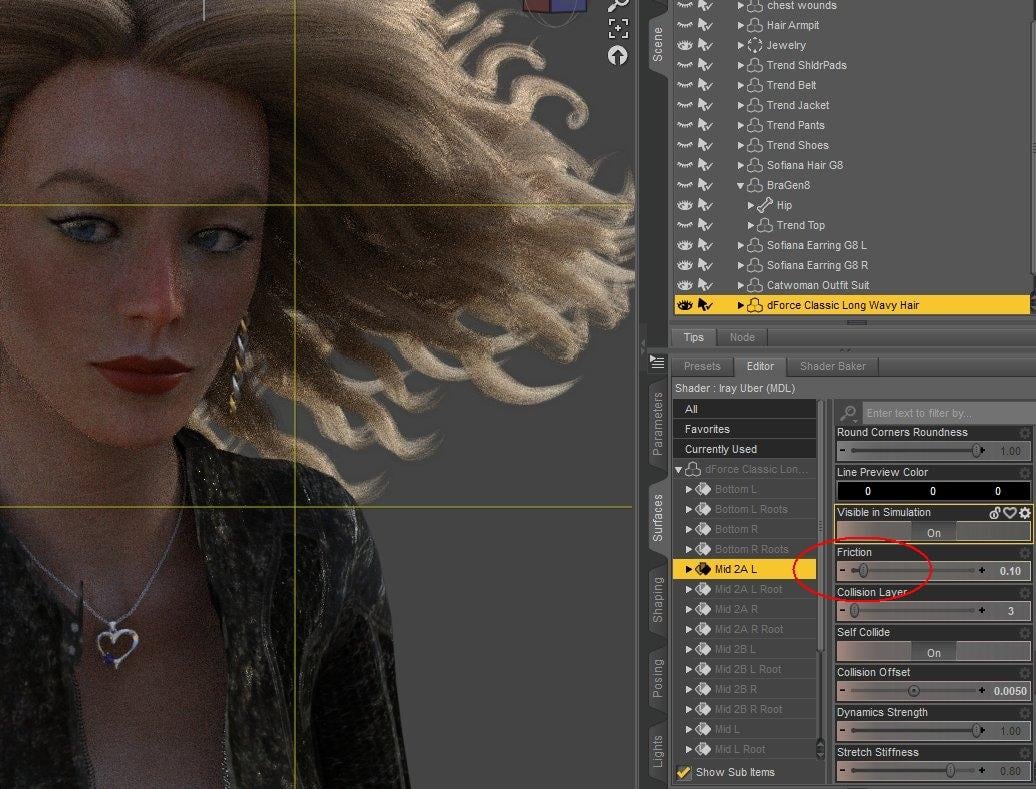
Task: Switch to the Editor tab
Action: point(760,366)
